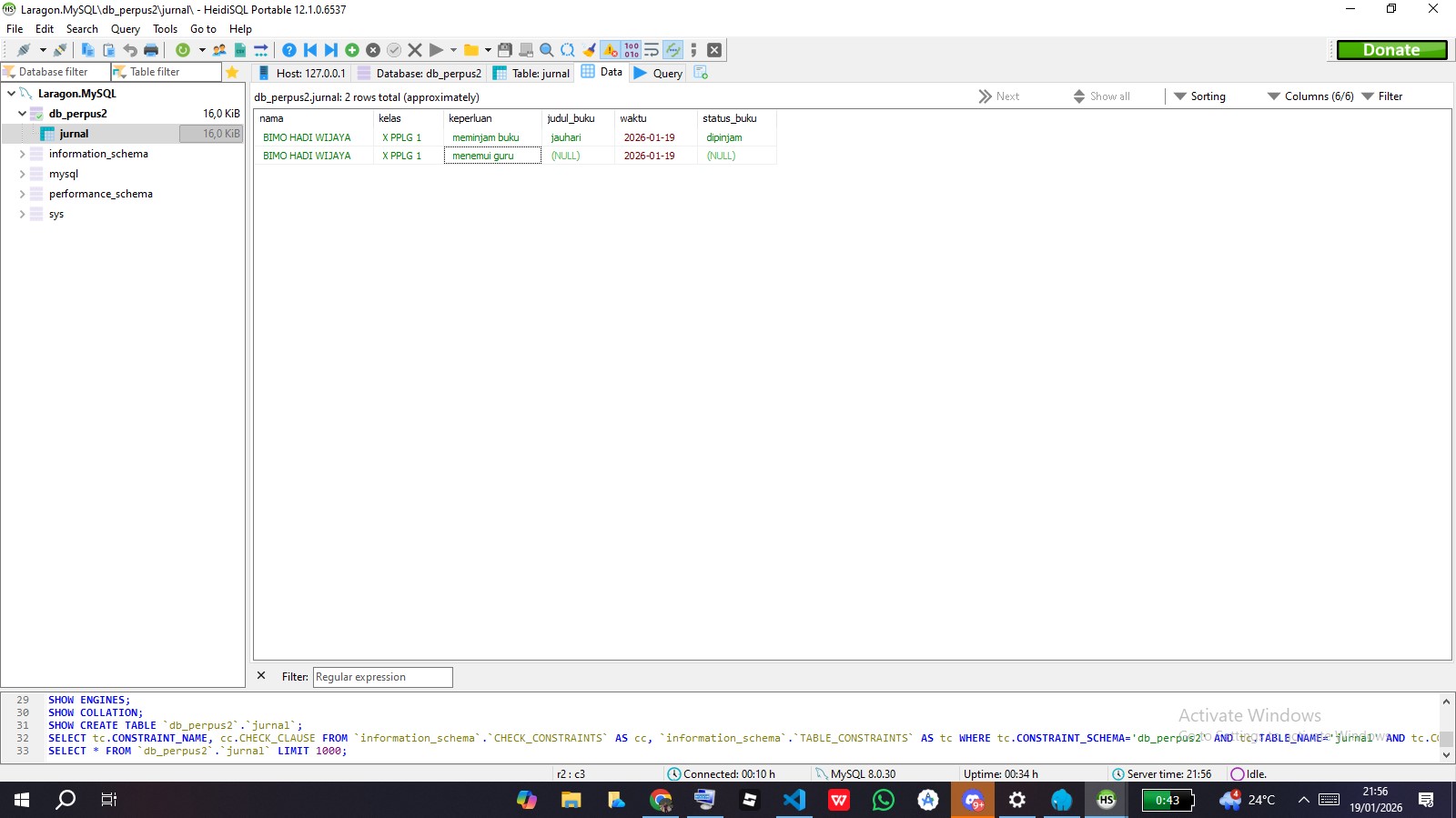This screenshot has height=818, width=1456.
Task: Click the Next rows button
Action: 999,96
